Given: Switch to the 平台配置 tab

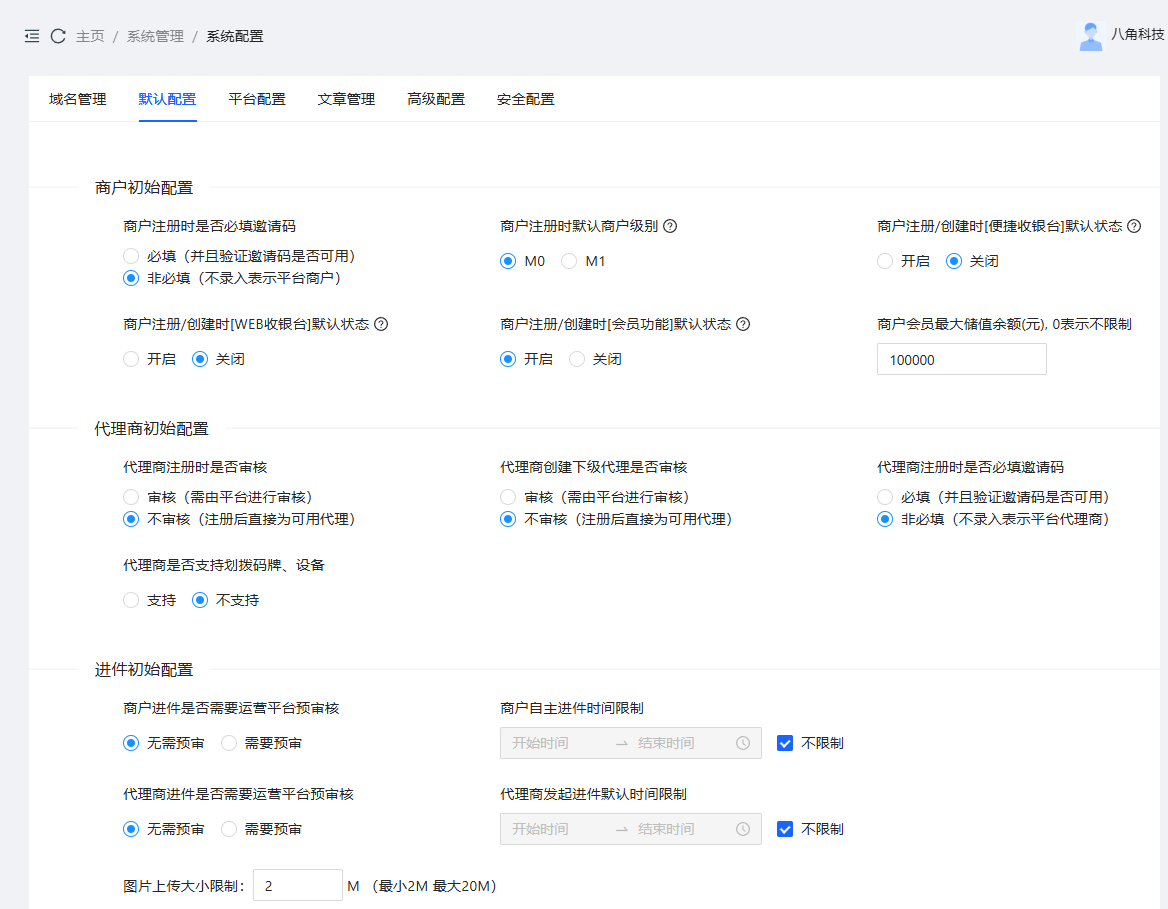Looking at the screenshot, I should [x=257, y=99].
